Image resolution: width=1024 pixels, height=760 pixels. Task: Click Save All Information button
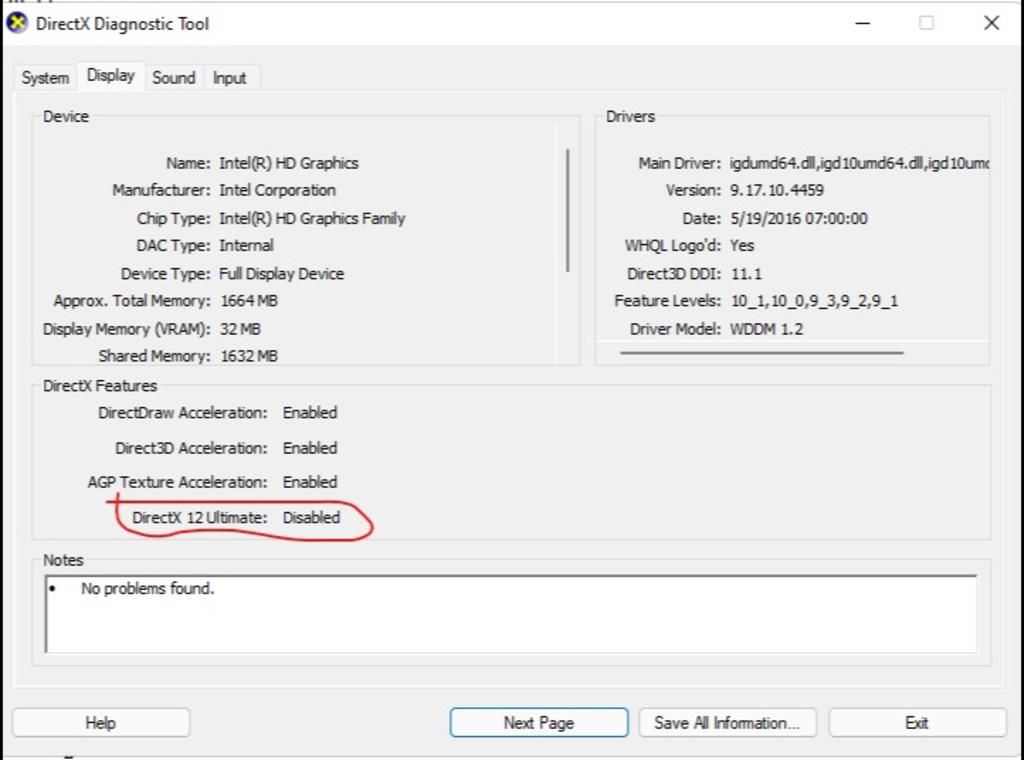pyautogui.click(x=727, y=723)
